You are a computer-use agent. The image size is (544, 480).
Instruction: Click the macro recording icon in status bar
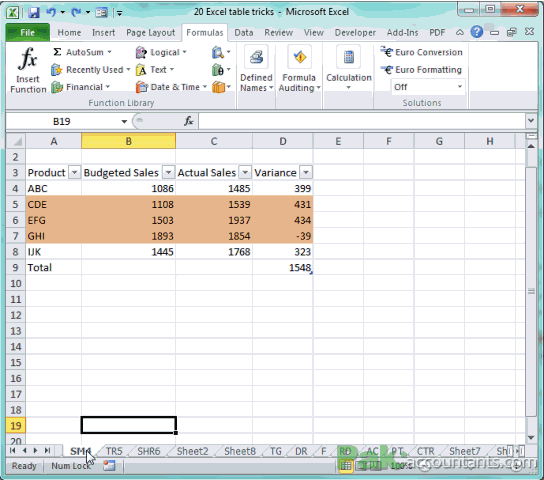pos(109,465)
